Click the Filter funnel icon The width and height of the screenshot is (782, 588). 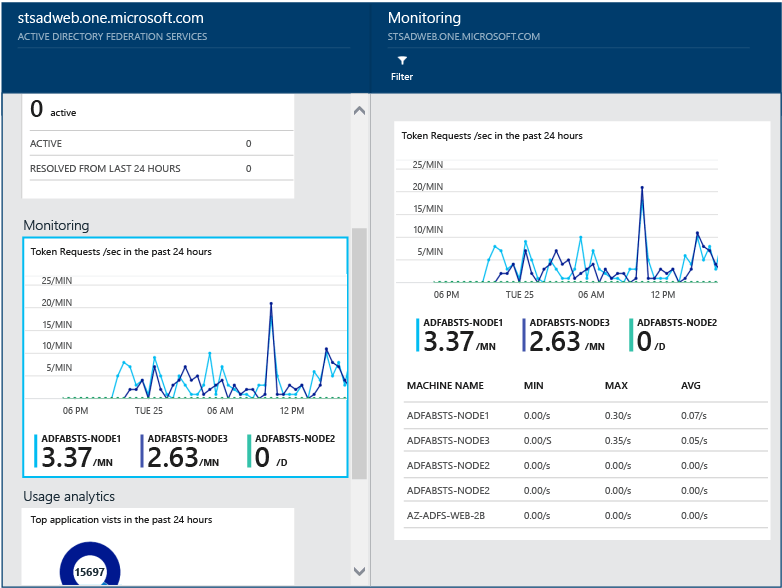(402, 61)
